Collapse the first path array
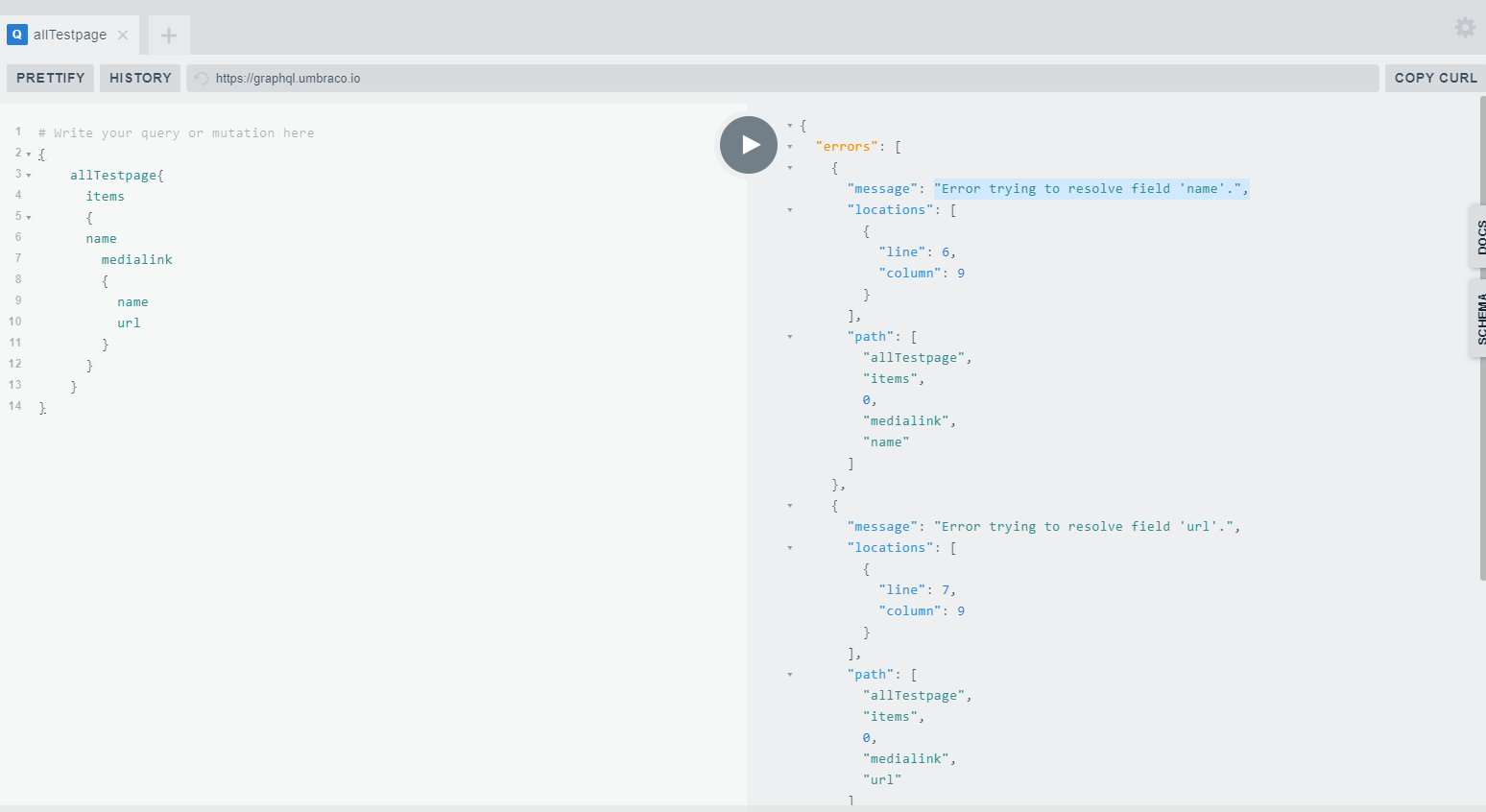The image size is (1486, 812). 789,336
